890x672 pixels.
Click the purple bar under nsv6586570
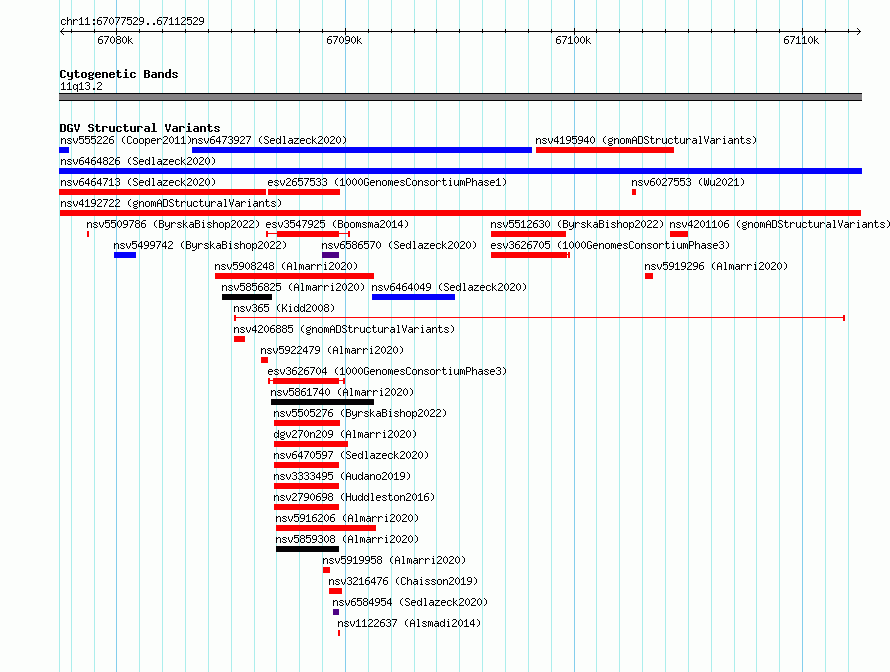point(330,255)
